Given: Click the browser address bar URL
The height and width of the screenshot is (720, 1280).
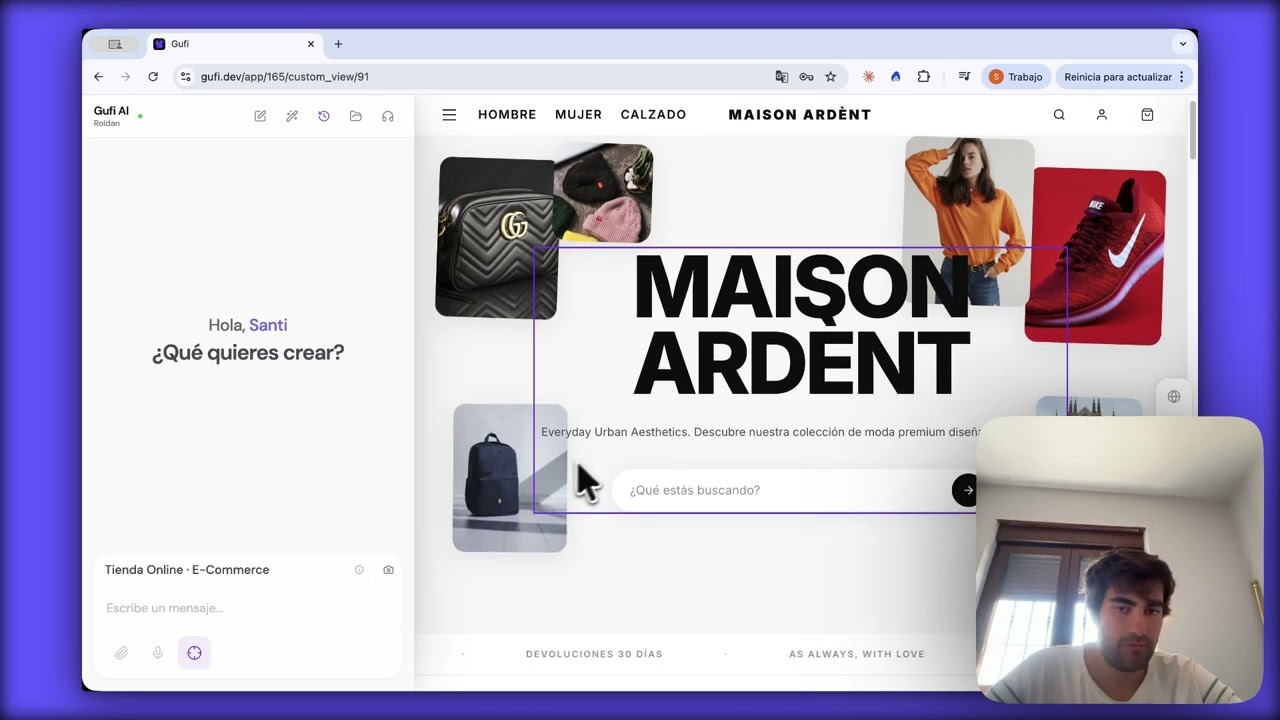Looking at the screenshot, I should click(285, 77).
